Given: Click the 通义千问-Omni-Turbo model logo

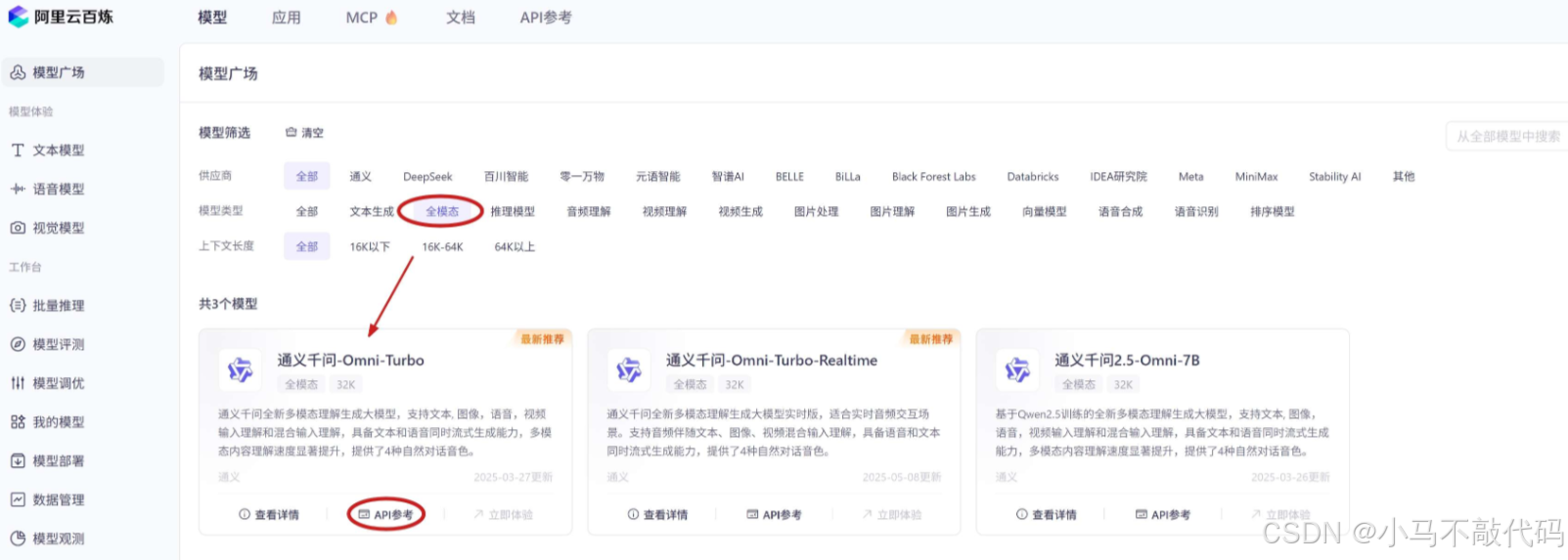Looking at the screenshot, I should 240,369.
